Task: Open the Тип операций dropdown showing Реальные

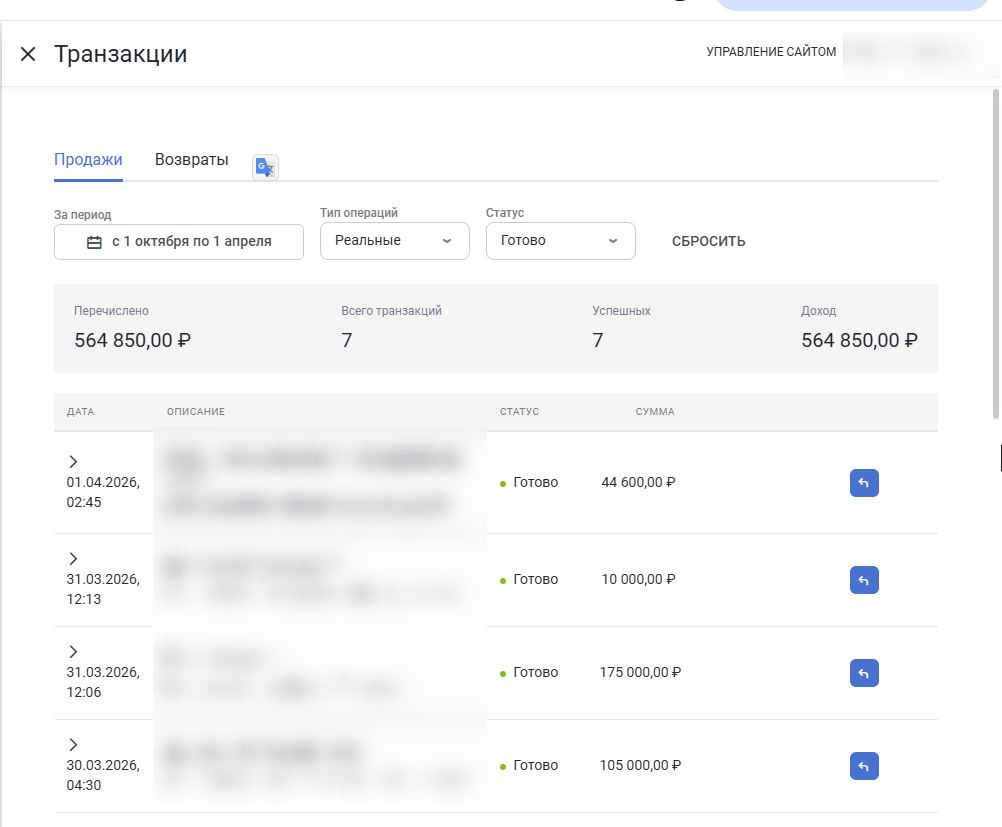Action: tap(394, 241)
